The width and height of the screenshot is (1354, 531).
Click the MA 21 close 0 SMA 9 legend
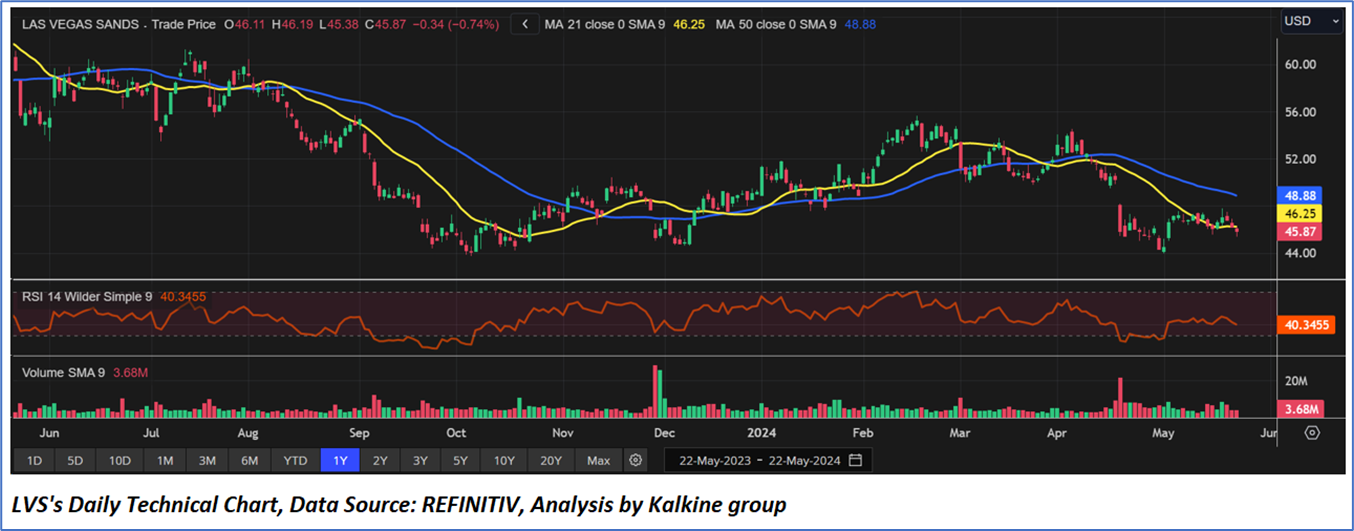click(x=608, y=24)
